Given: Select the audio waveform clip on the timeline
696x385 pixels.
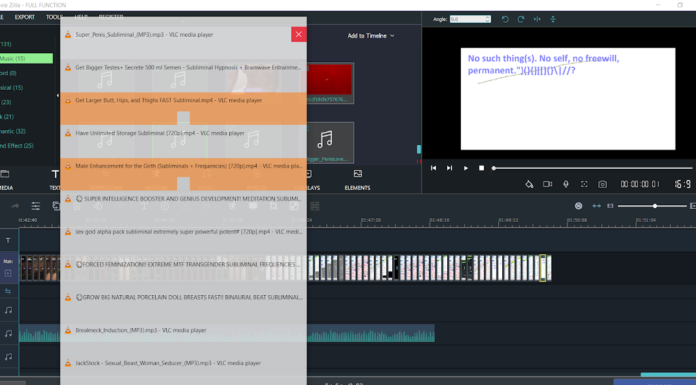Looking at the screenshot, I should click(x=226, y=333).
